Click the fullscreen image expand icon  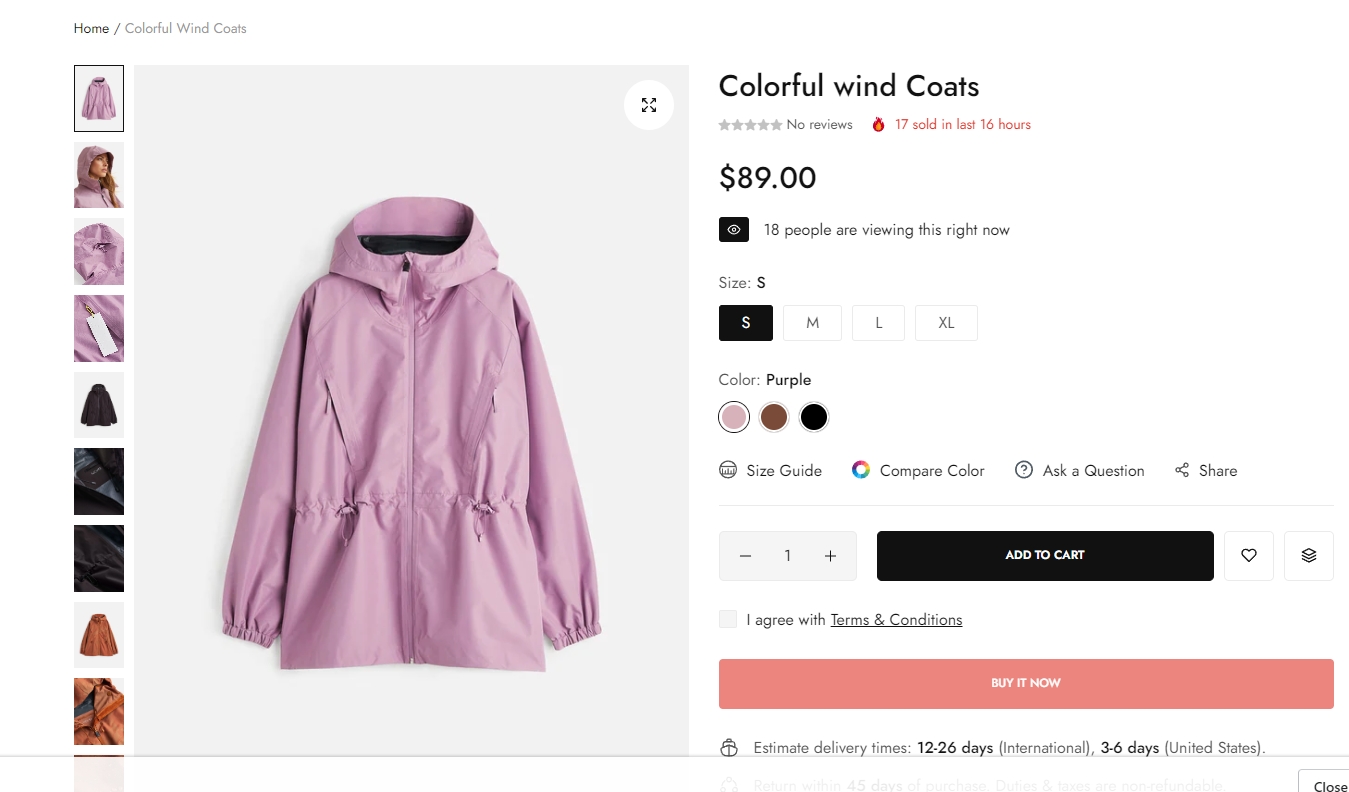pyautogui.click(x=649, y=105)
